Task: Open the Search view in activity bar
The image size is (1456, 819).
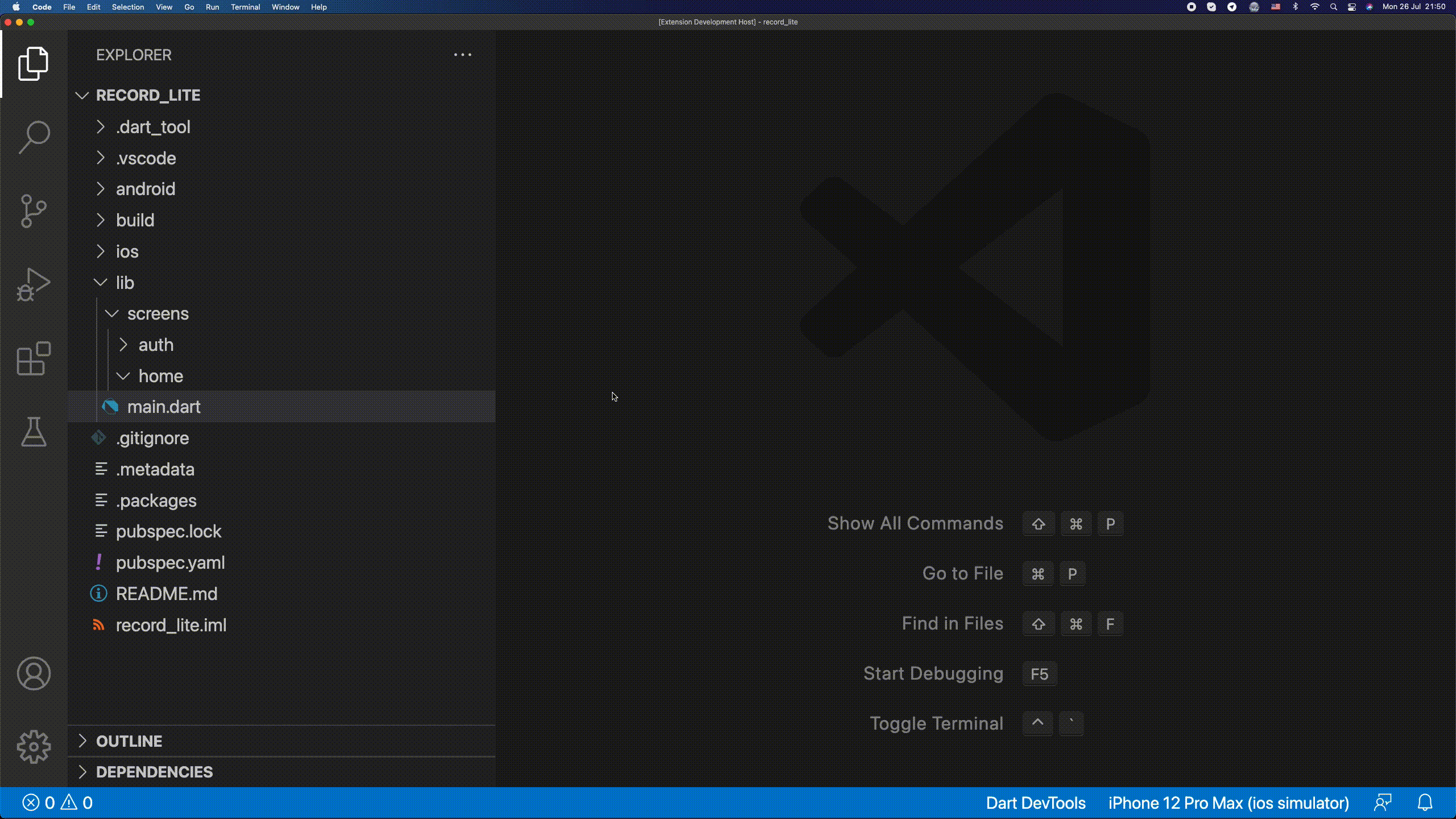Action: [34, 137]
